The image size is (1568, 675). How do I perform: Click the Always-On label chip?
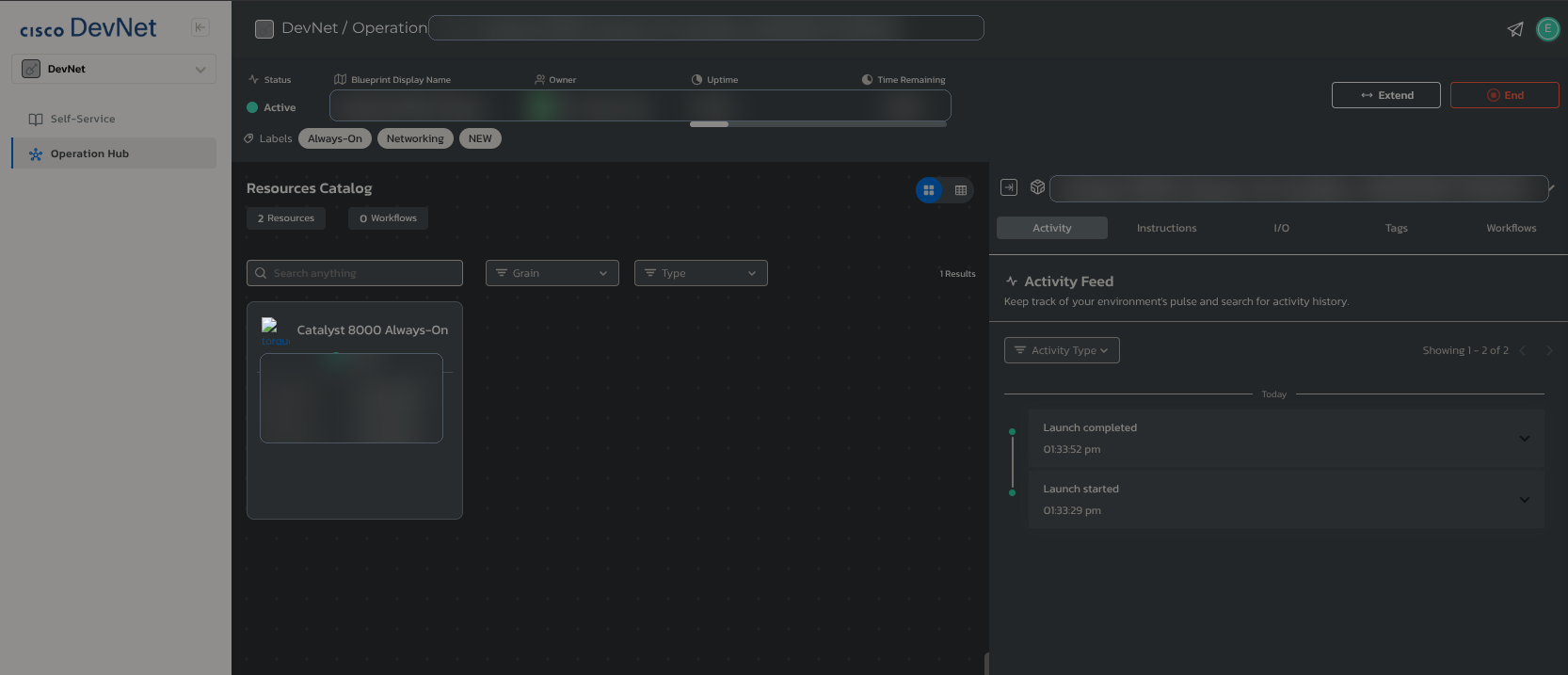(335, 138)
